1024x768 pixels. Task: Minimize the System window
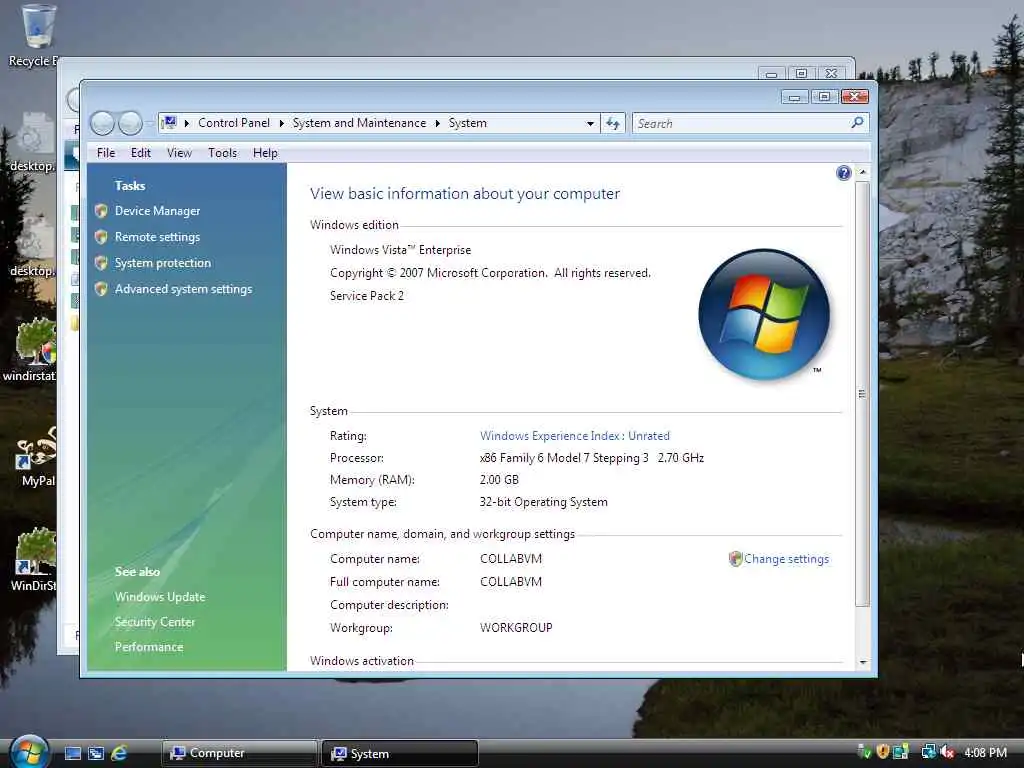click(x=795, y=97)
